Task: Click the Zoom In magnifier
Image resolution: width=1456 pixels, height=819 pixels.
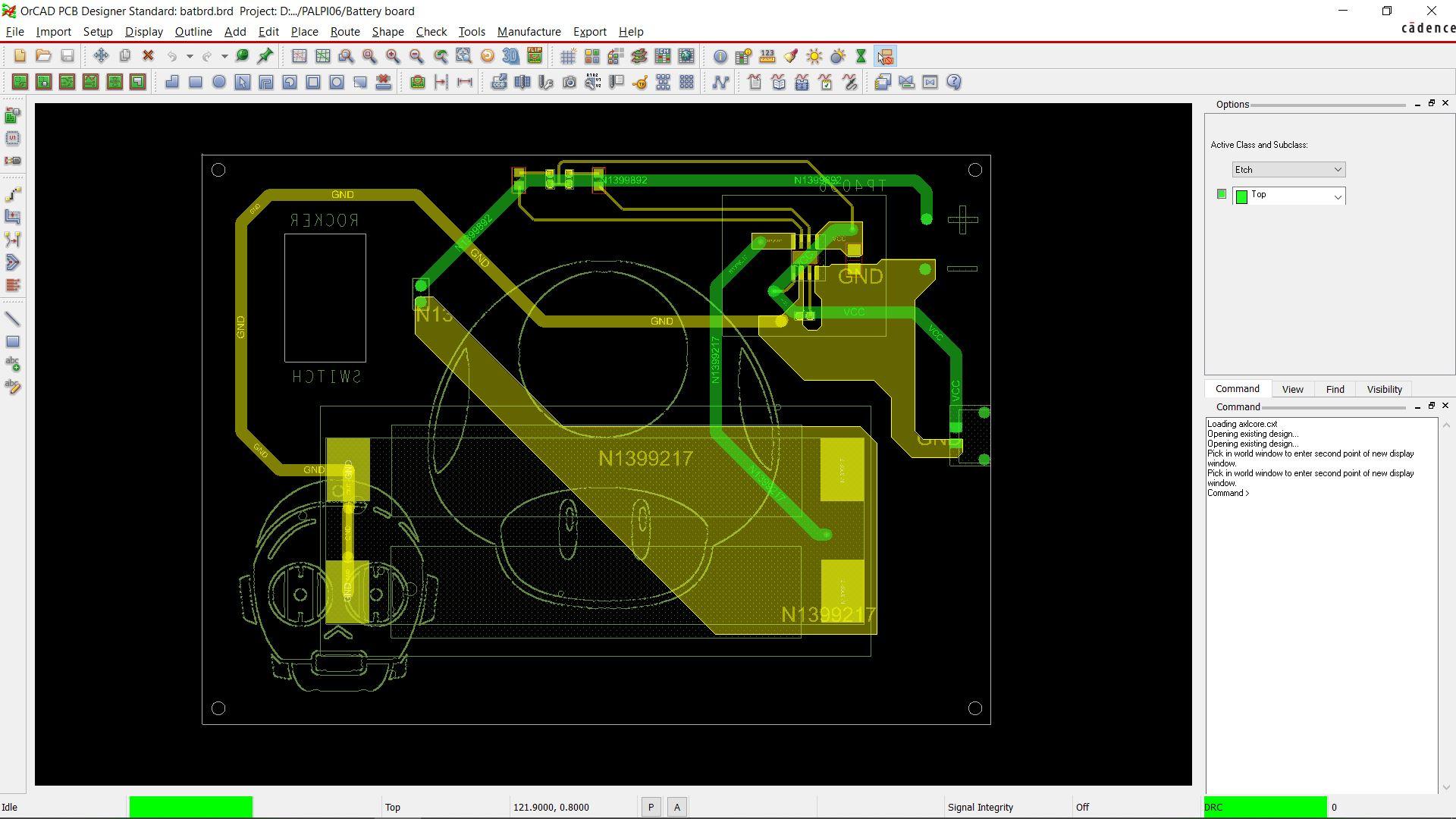Action: click(x=393, y=56)
